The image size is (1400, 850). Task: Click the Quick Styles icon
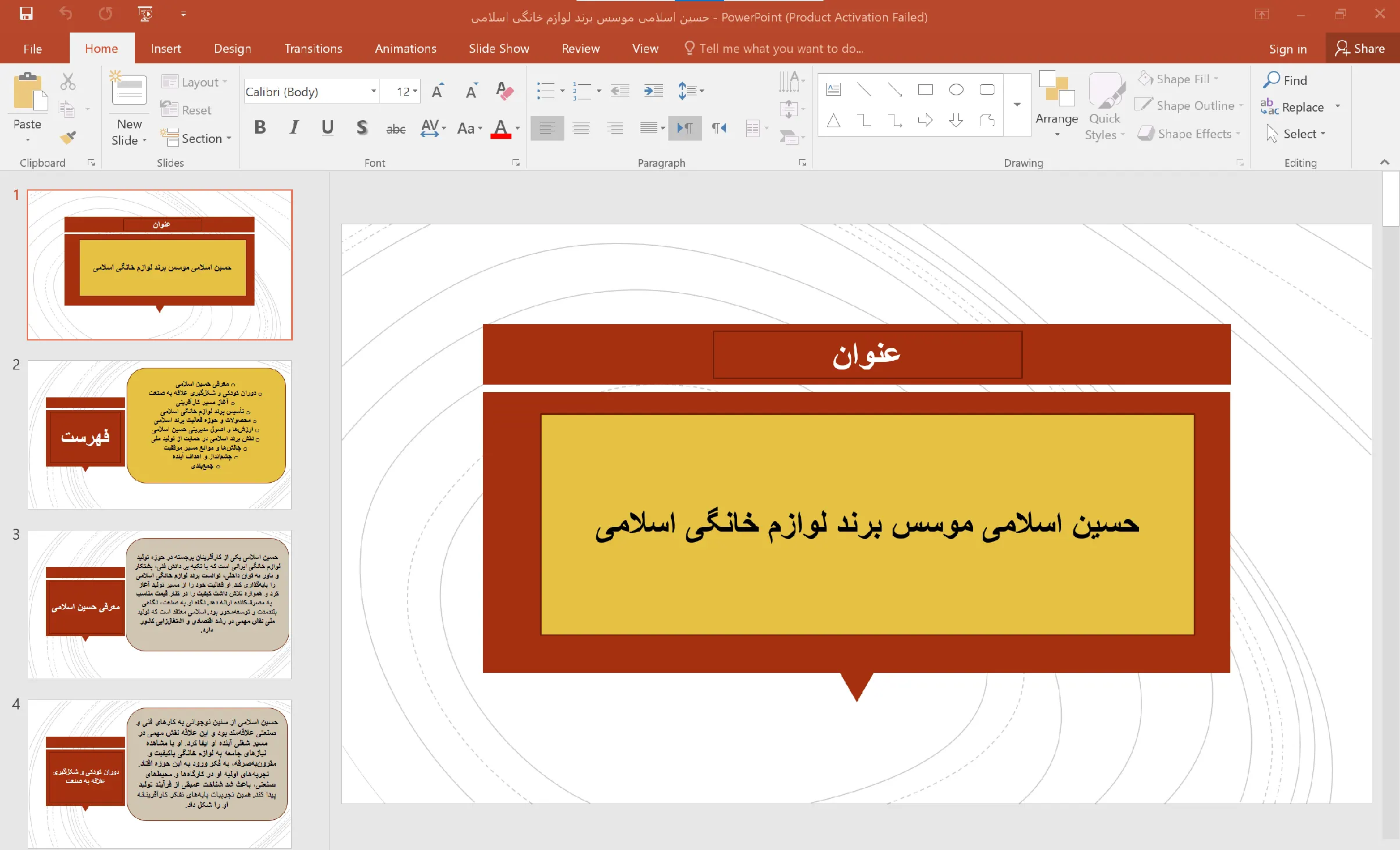[x=1105, y=91]
